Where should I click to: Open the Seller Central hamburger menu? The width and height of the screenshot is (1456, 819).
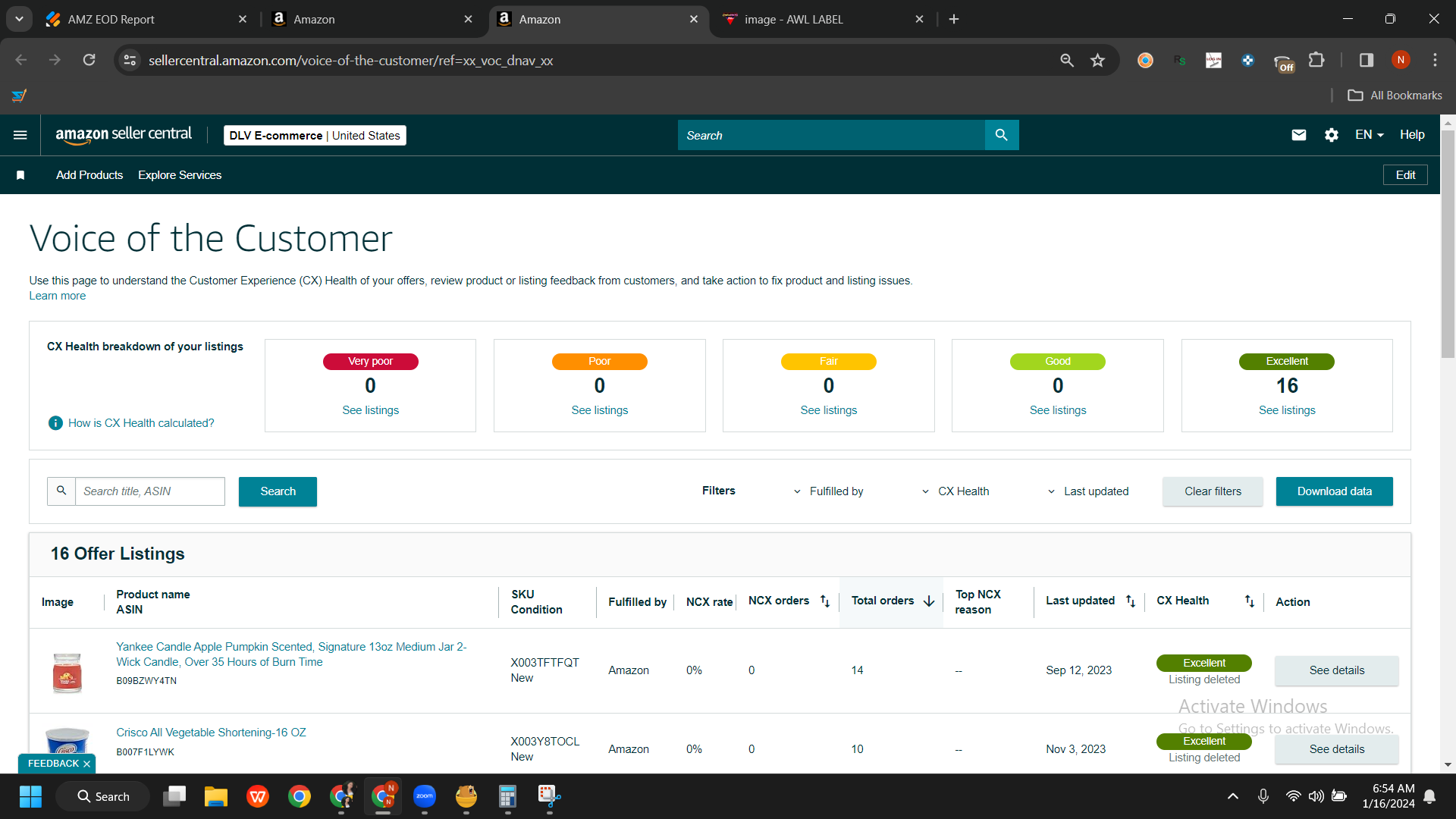tap(20, 135)
